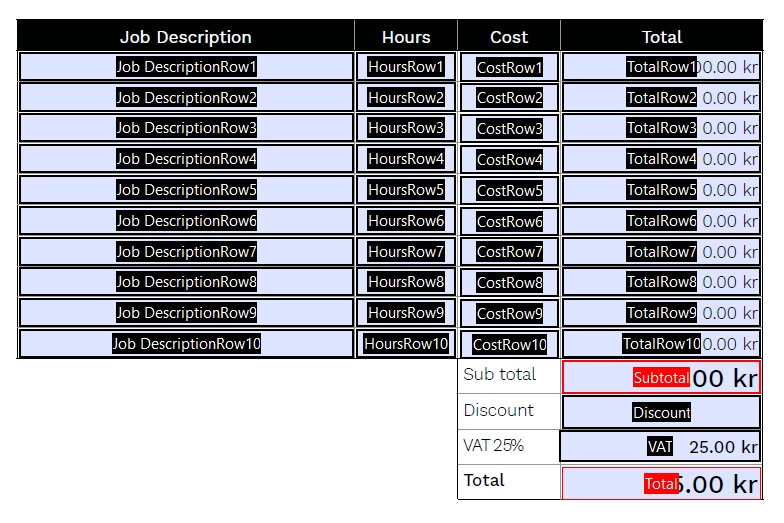The height and width of the screenshot is (523, 784).
Task: Focus the CostRow3 field
Action: coord(509,128)
